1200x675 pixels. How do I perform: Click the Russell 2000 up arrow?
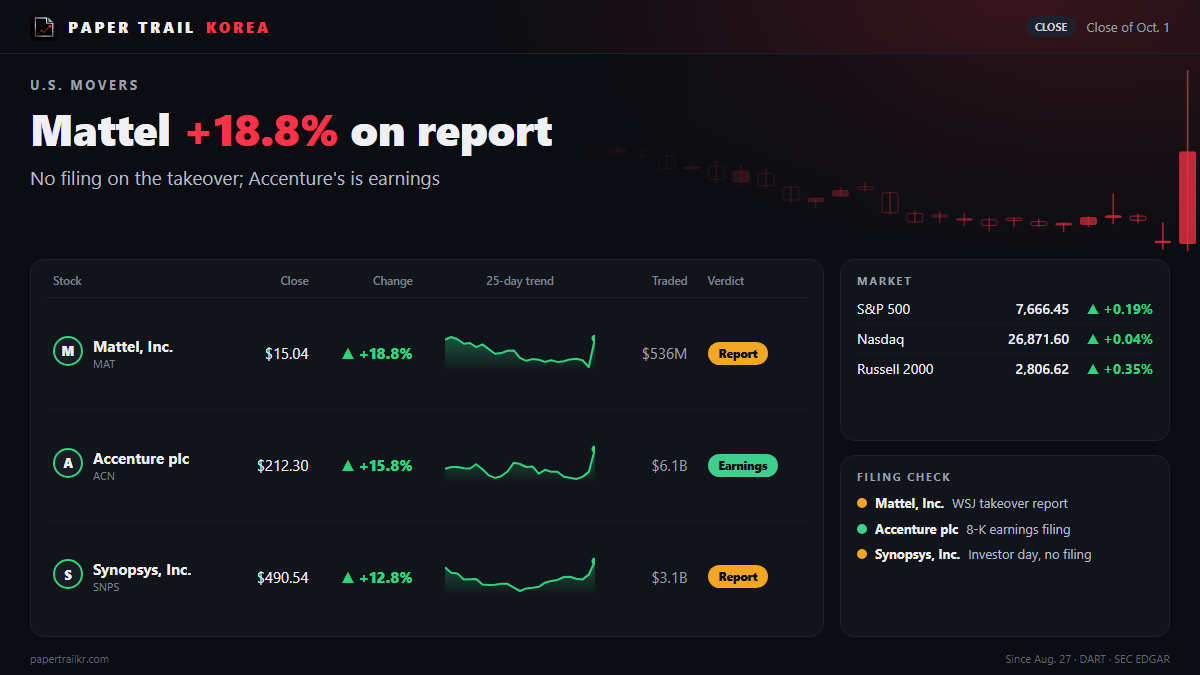point(1093,369)
